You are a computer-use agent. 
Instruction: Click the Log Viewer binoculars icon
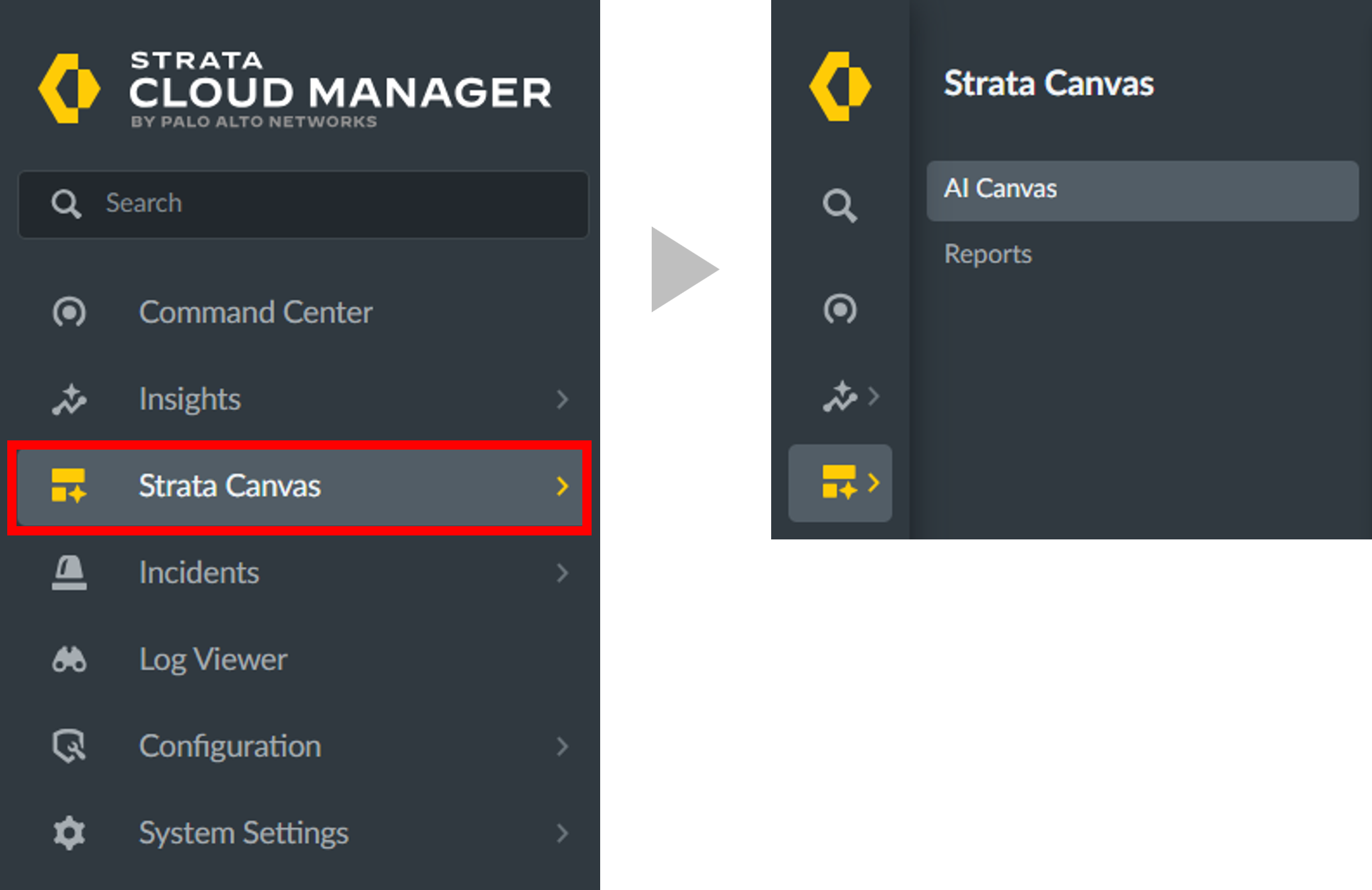pyautogui.click(x=69, y=660)
